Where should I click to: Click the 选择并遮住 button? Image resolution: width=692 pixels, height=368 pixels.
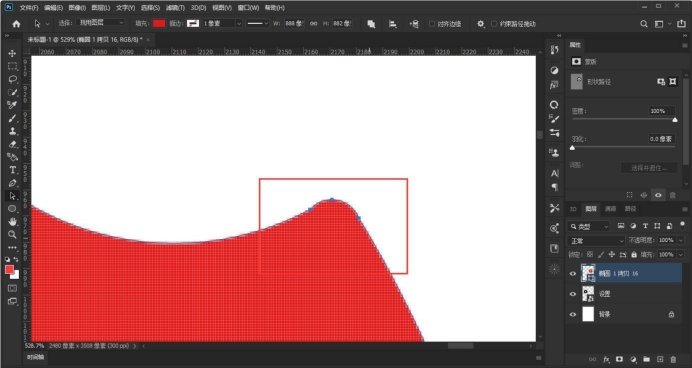click(x=649, y=168)
